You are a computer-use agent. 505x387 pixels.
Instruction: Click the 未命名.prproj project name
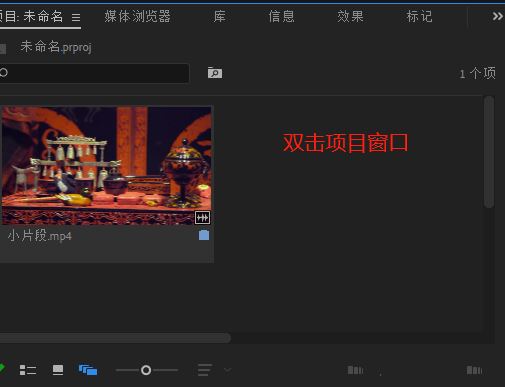tap(56, 47)
